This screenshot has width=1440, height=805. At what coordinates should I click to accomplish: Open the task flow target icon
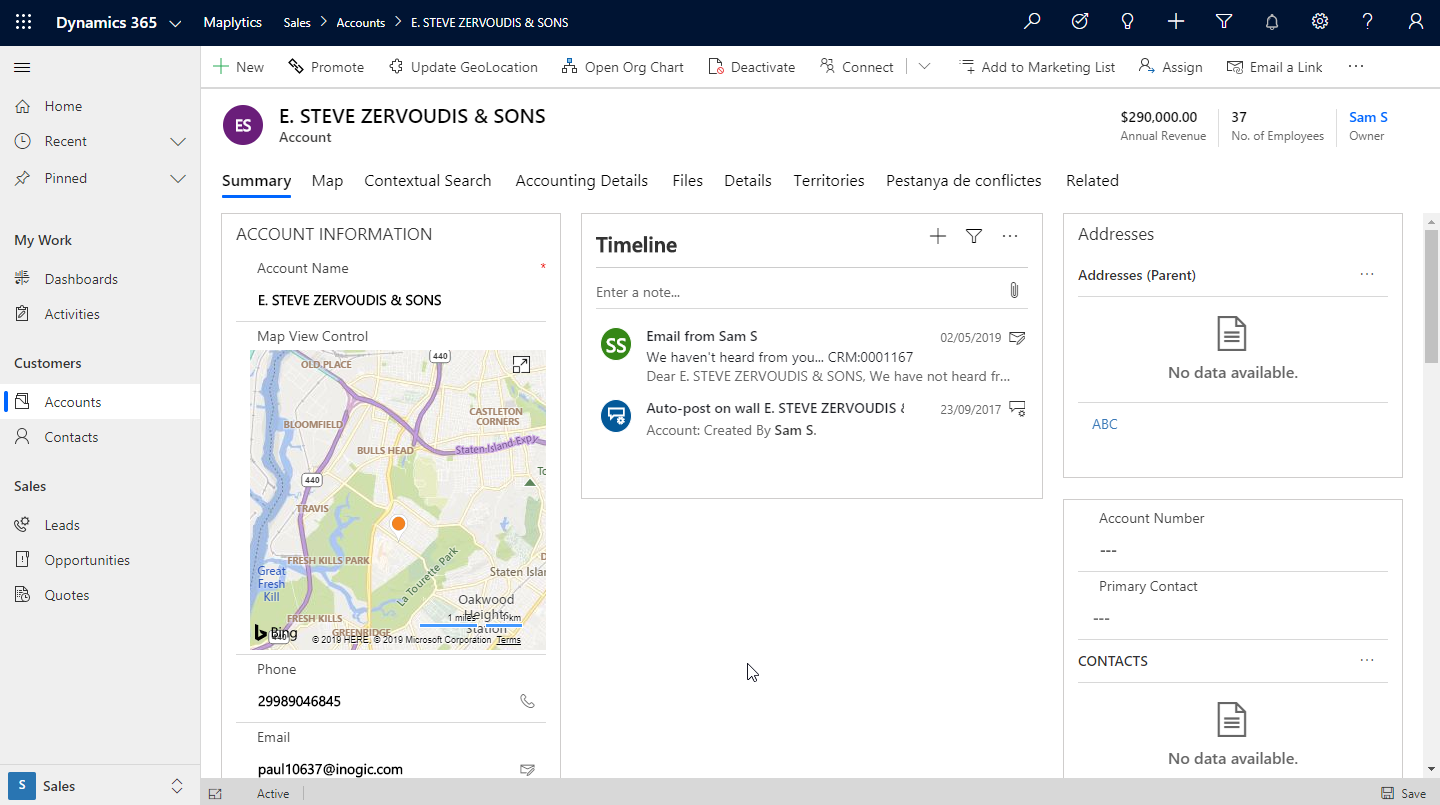(x=1080, y=22)
